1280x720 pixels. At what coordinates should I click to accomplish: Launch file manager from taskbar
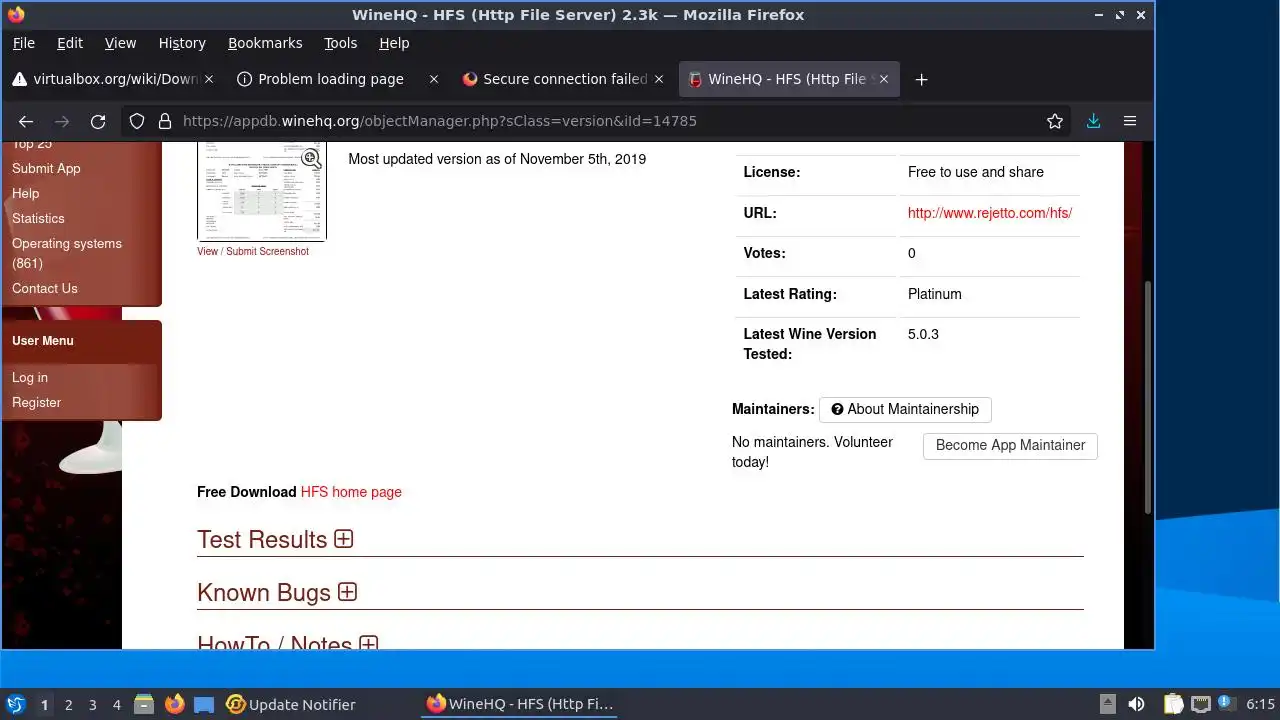(144, 704)
